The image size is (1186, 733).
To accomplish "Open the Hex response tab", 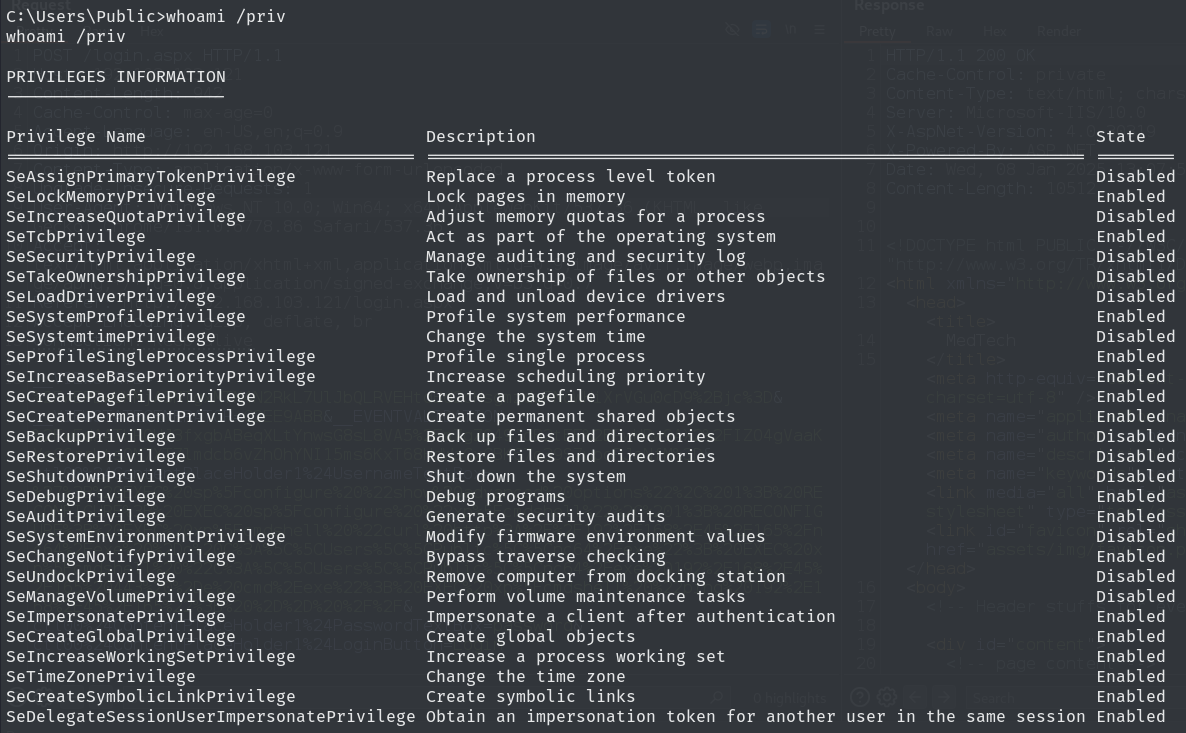I will pos(995,32).
